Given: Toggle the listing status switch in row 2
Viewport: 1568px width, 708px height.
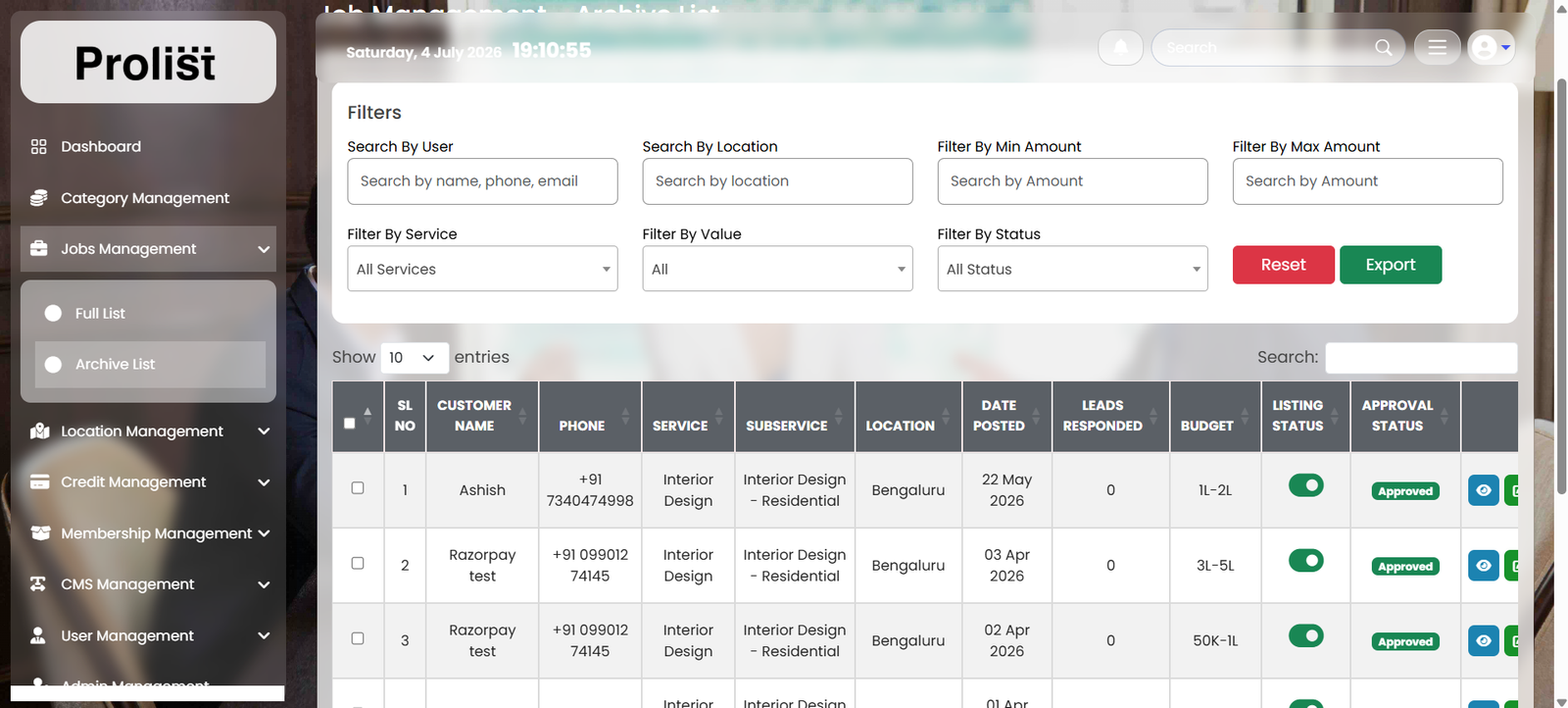Looking at the screenshot, I should 1305,560.
